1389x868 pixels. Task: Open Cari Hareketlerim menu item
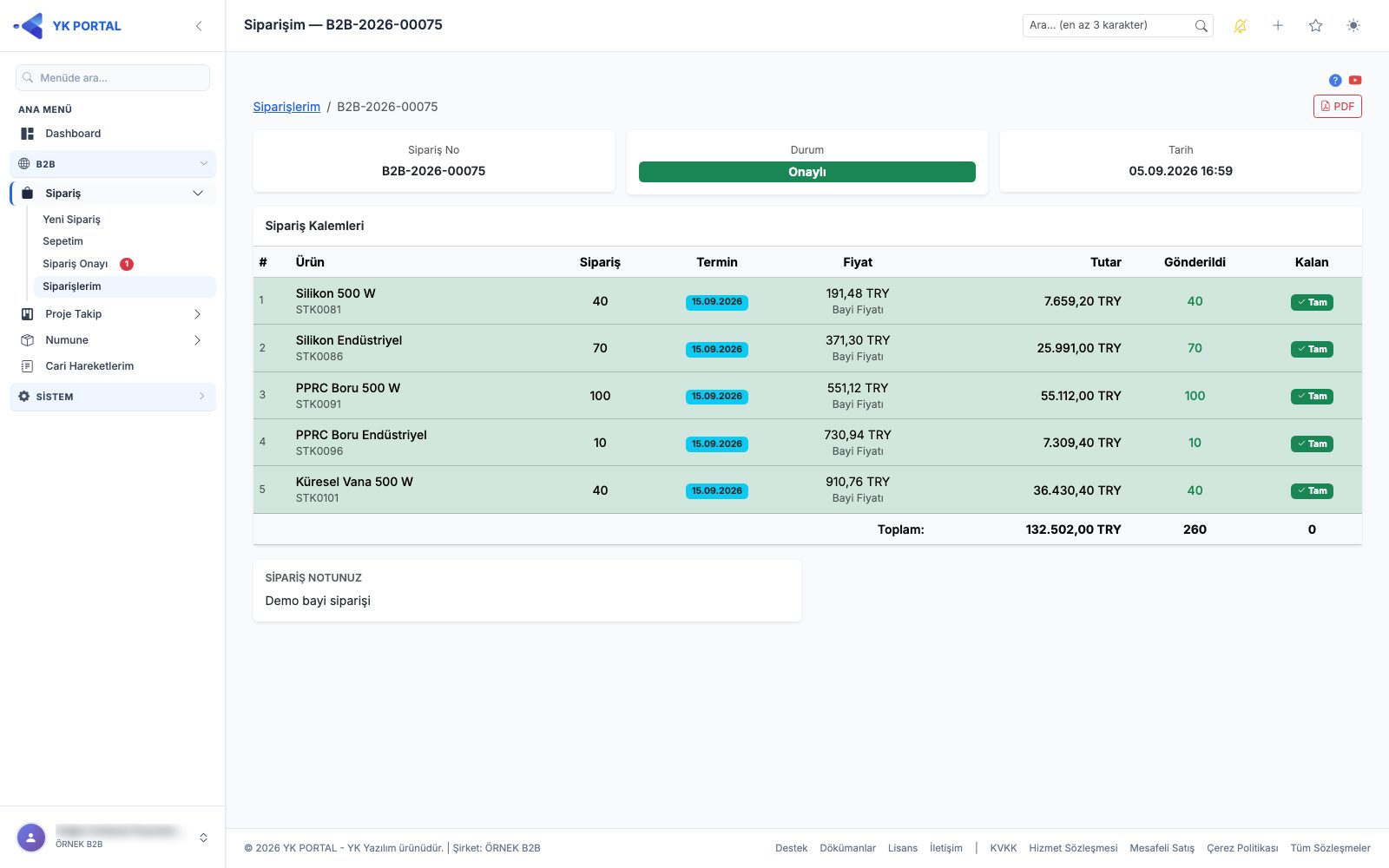[113, 366]
